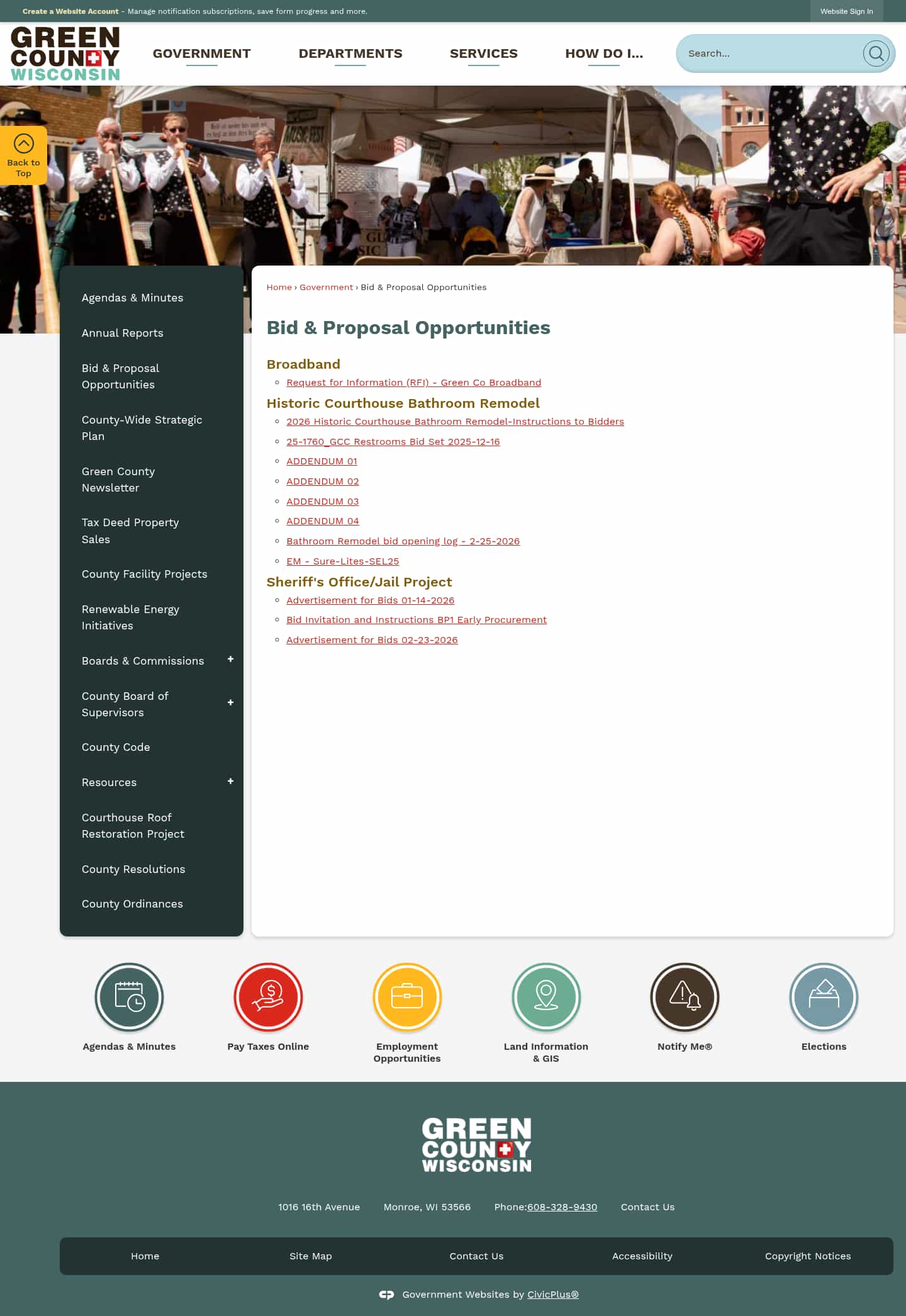
Task: Select County Code in the sidebar
Action: [x=116, y=747]
